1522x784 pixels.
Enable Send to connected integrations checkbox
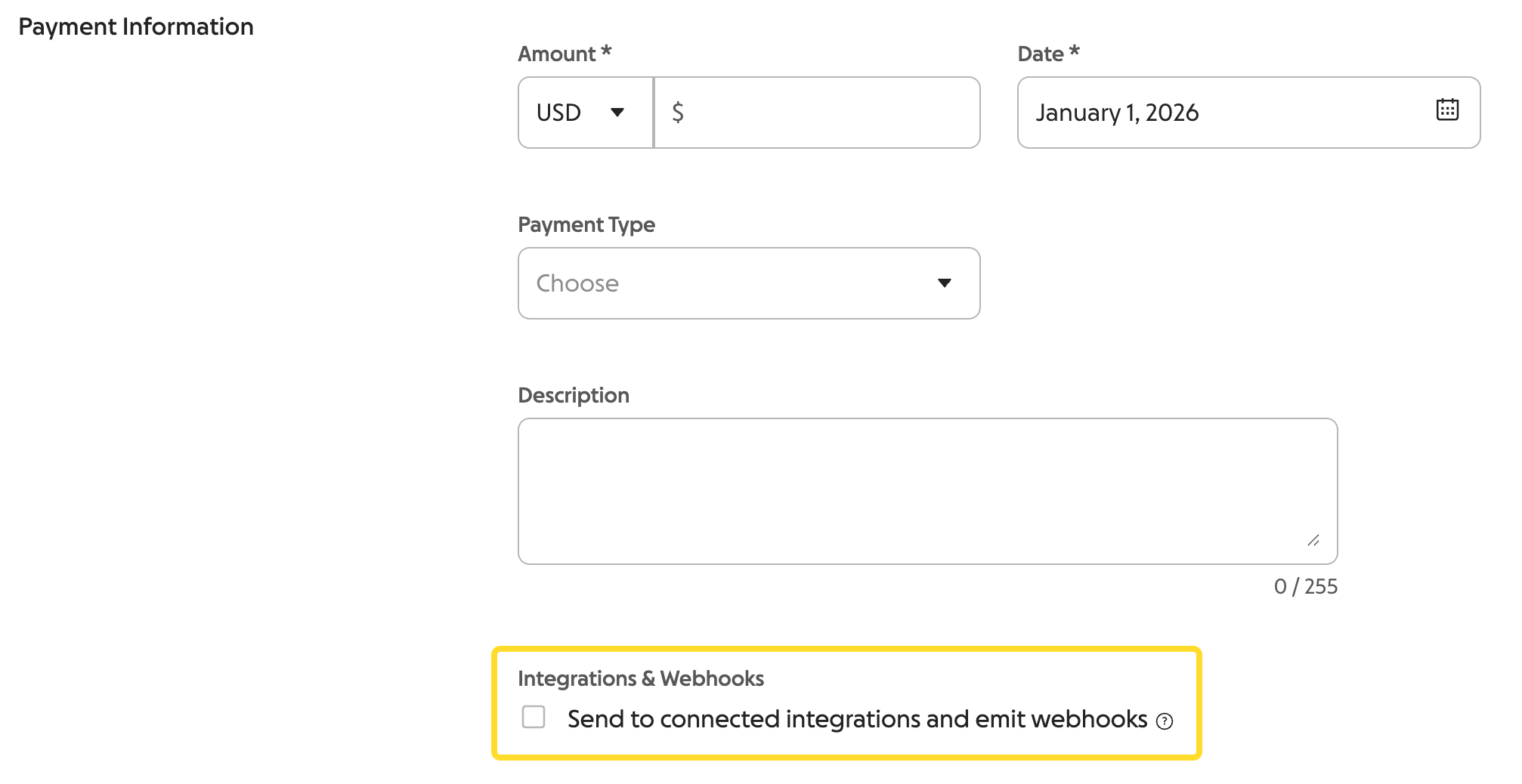coord(534,717)
